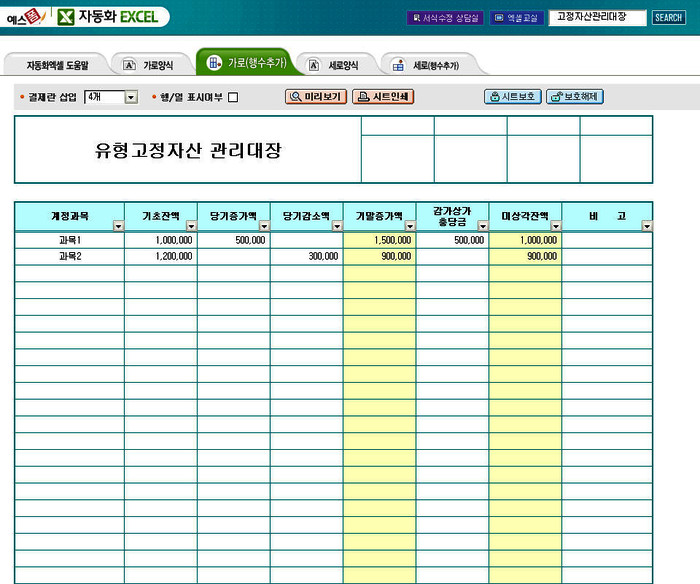Open filter dropdown for 기말증가액 column
Viewport: 700px width, 584px height.
point(410,226)
